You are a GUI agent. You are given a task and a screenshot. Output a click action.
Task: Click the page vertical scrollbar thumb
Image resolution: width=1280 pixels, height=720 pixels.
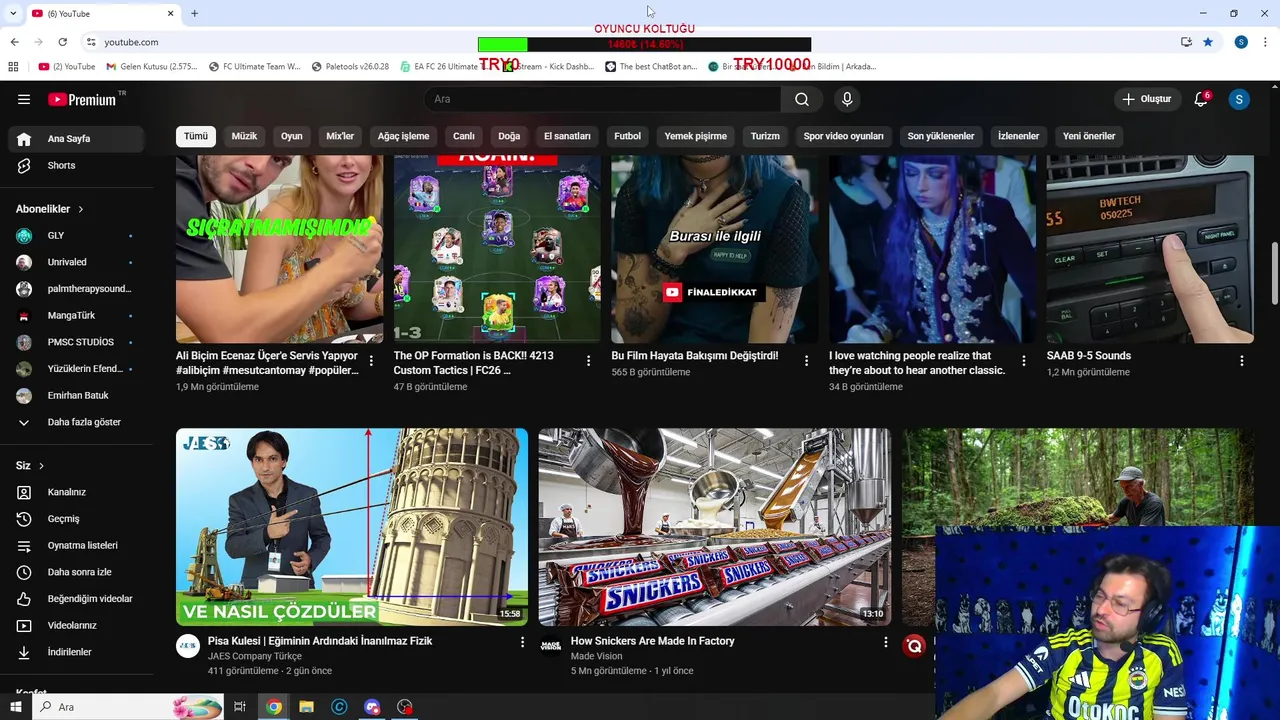coord(1273,273)
